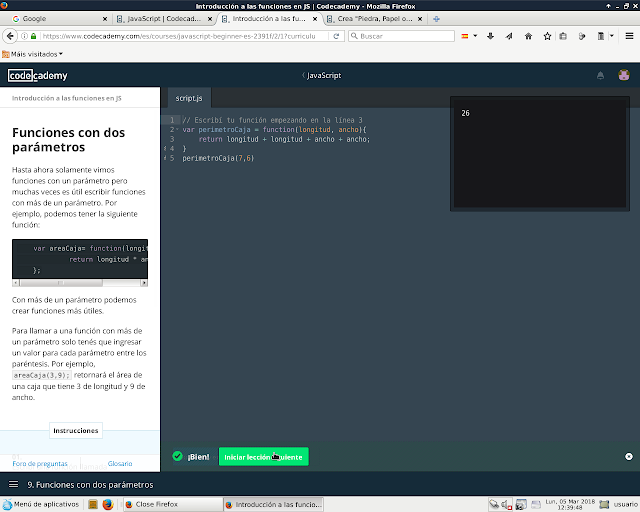
Task: Open the Glosario link
Action: [120, 463]
